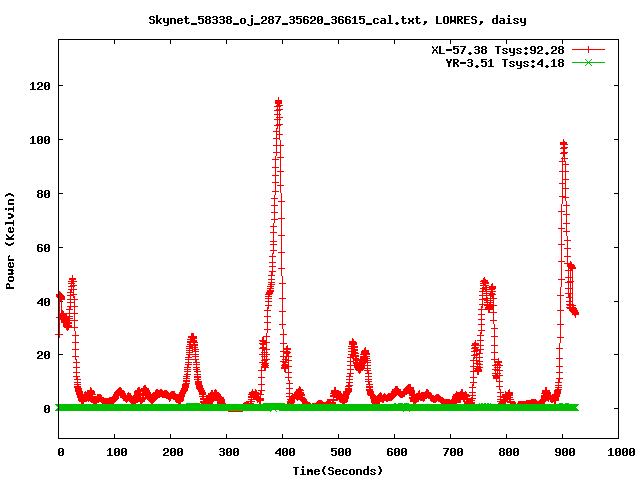This screenshot has width=640, height=480.
Task: Click the x-axis tick label 100
Action: tap(117, 452)
